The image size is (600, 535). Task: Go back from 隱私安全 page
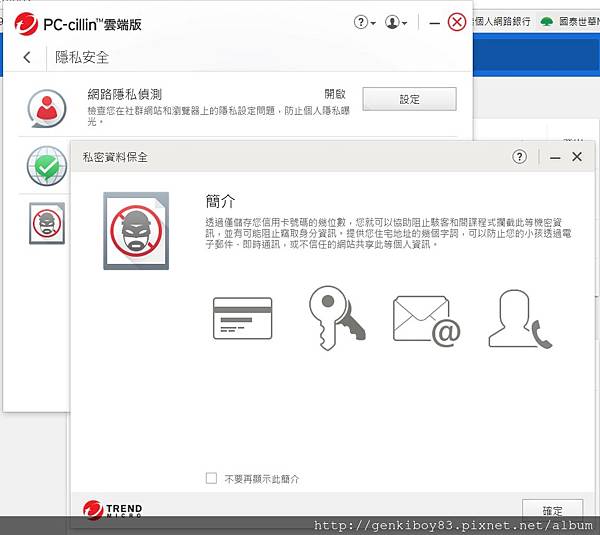pyautogui.click(x=27, y=57)
